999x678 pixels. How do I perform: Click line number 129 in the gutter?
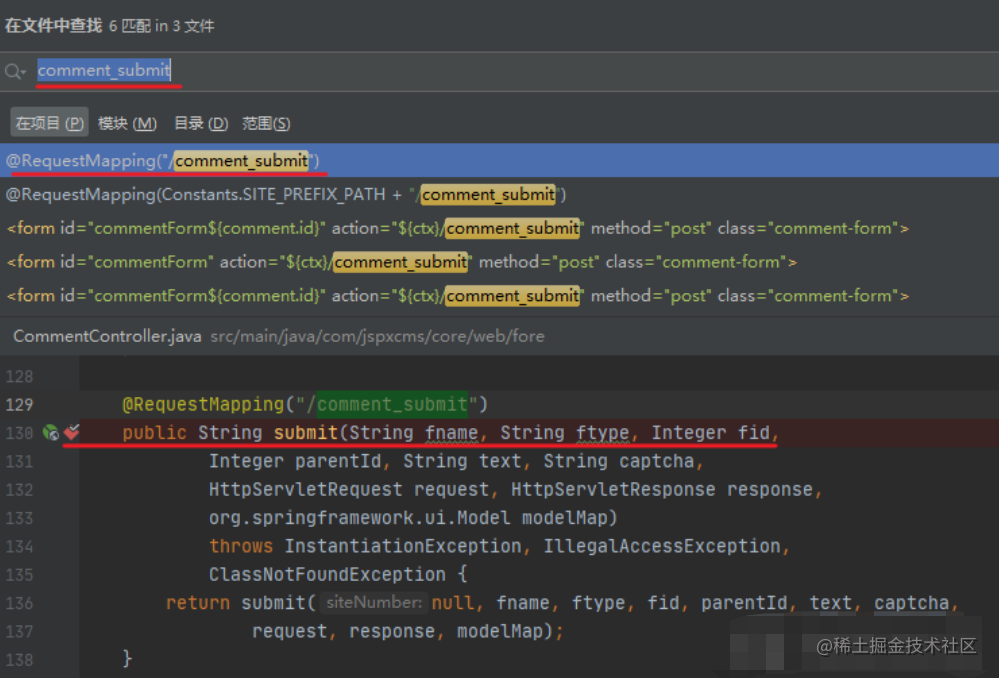[19, 405]
